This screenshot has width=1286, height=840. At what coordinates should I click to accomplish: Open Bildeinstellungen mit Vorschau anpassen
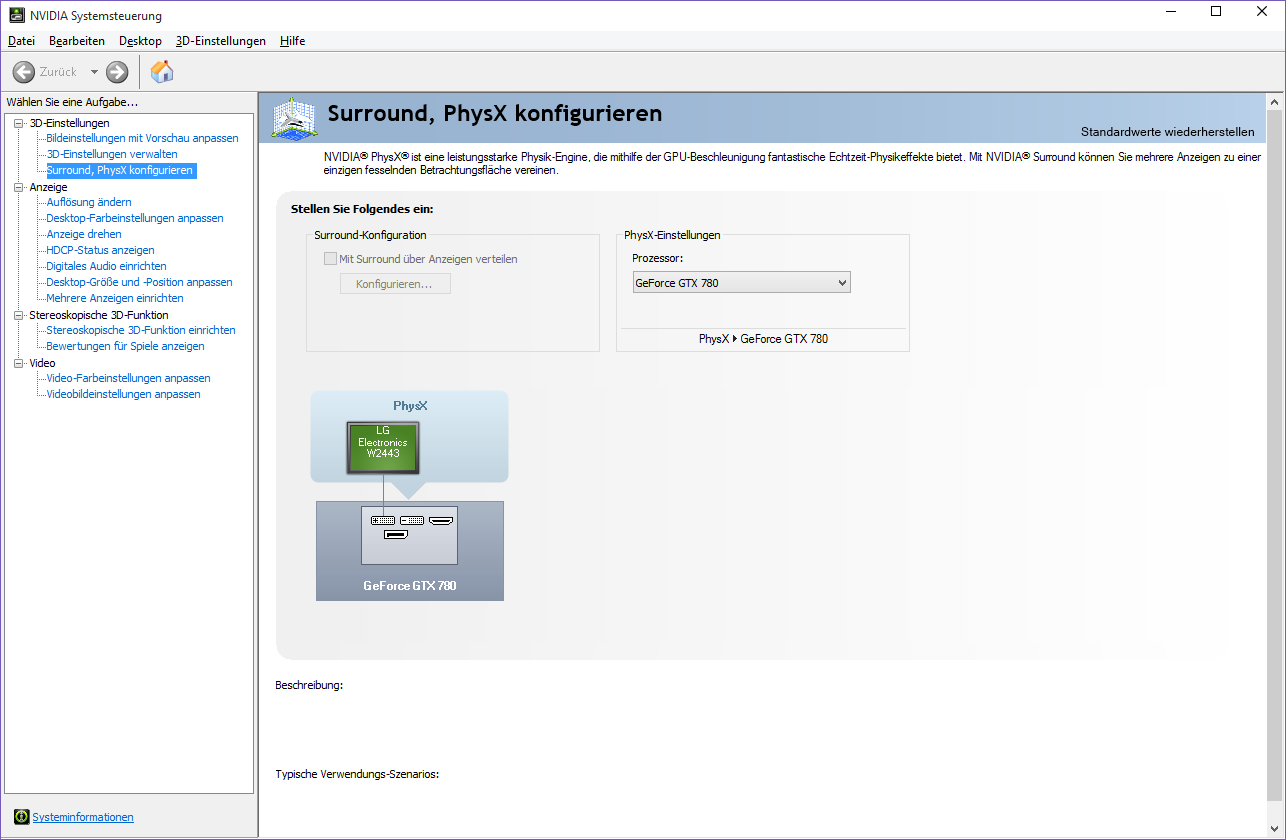point(142,138)
